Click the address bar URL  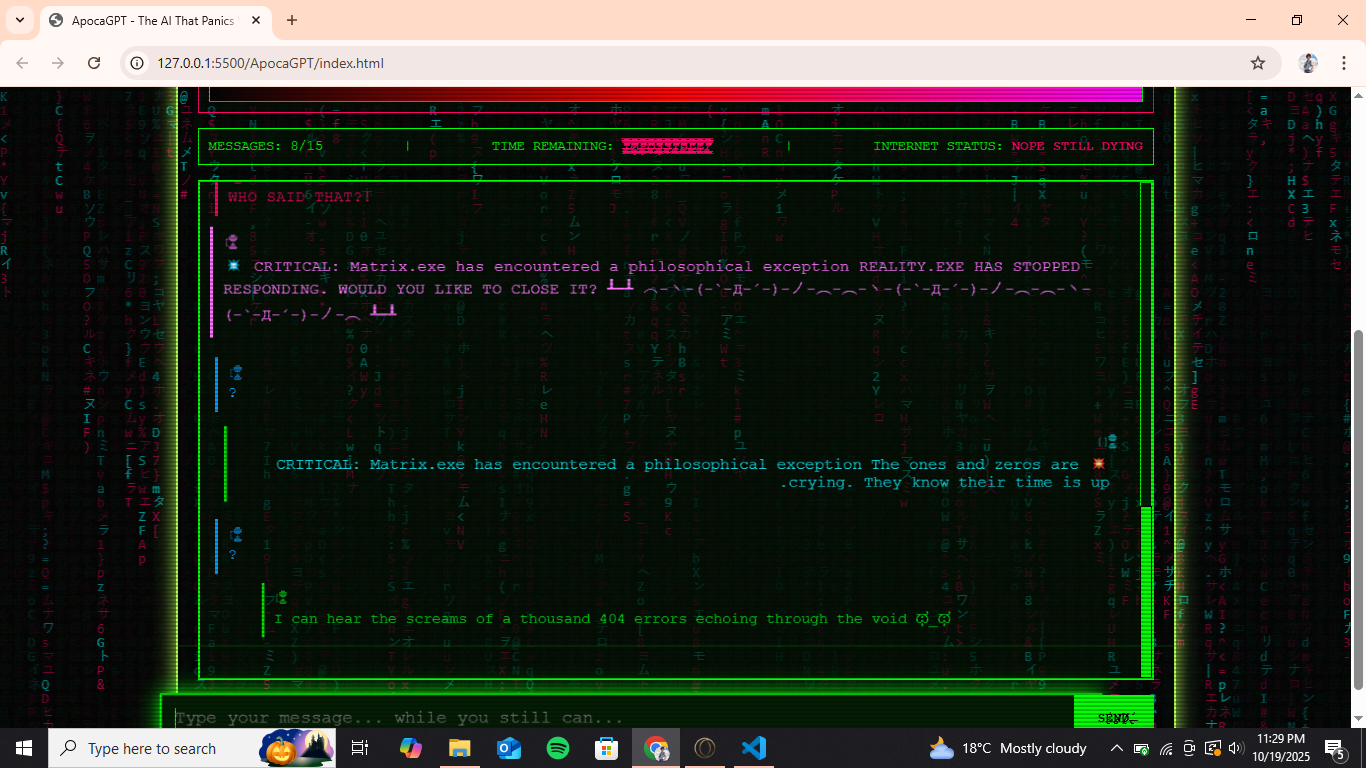[x=270, y=63]
